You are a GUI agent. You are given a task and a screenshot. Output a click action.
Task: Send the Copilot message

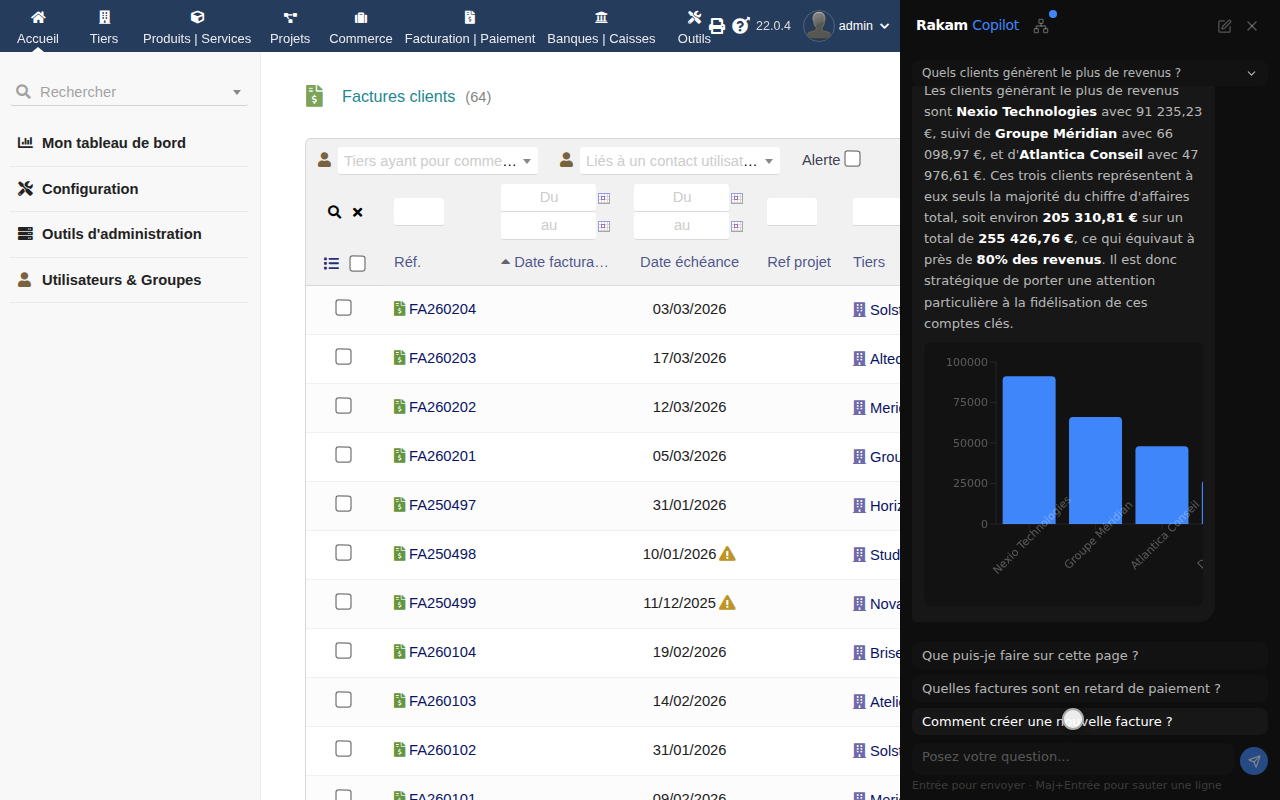click(1254, 761)
